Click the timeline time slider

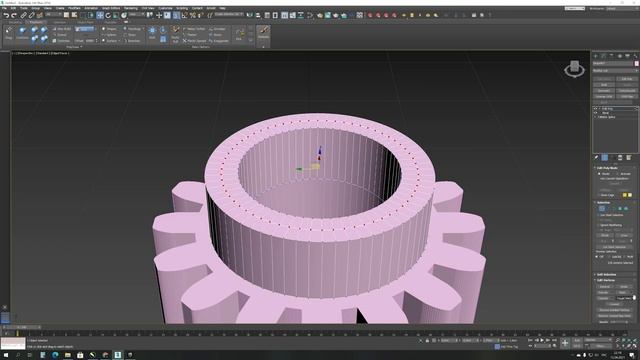tap(22, 327)
